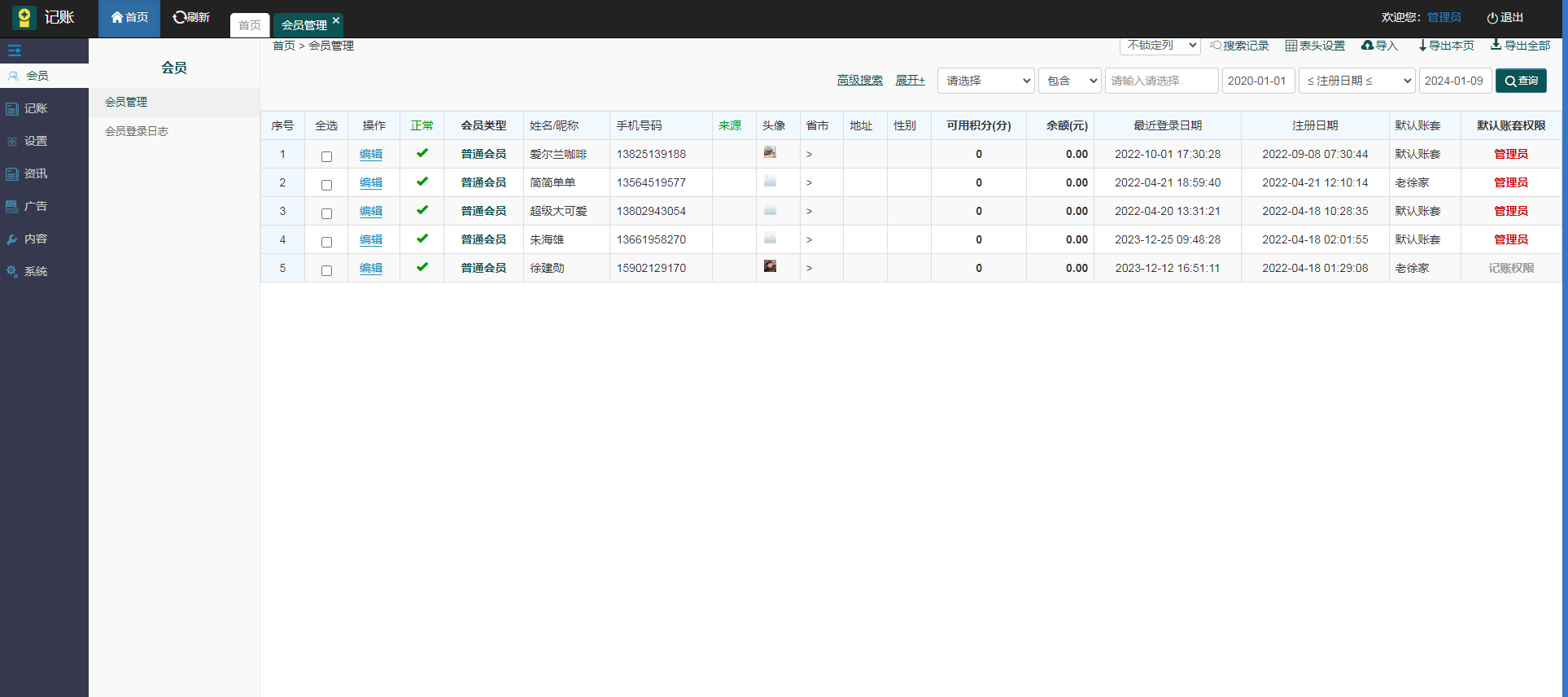Image resolution: width=1568 pixels, height=697 pixels.
Task: Check the row 1 checkbox for 爱尔兰咖啡
Action: [x=326, y=156]
